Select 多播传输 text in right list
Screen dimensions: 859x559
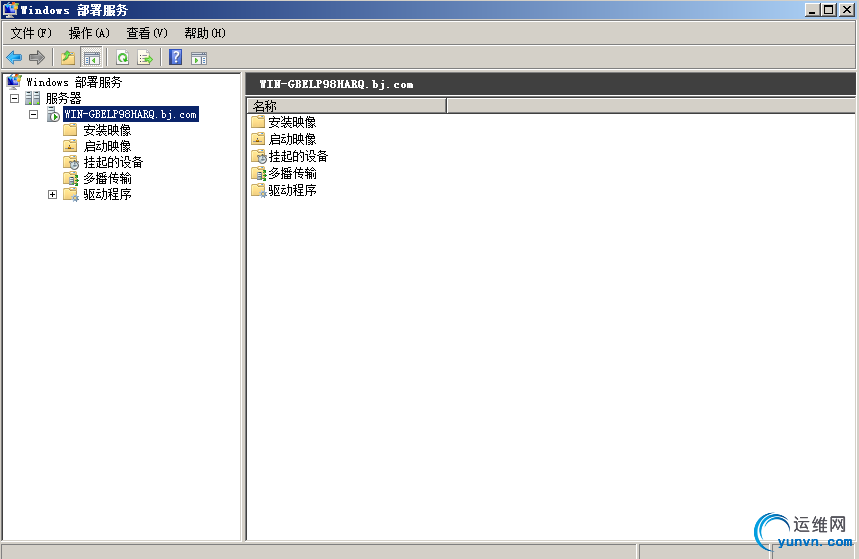click(292, 173)
